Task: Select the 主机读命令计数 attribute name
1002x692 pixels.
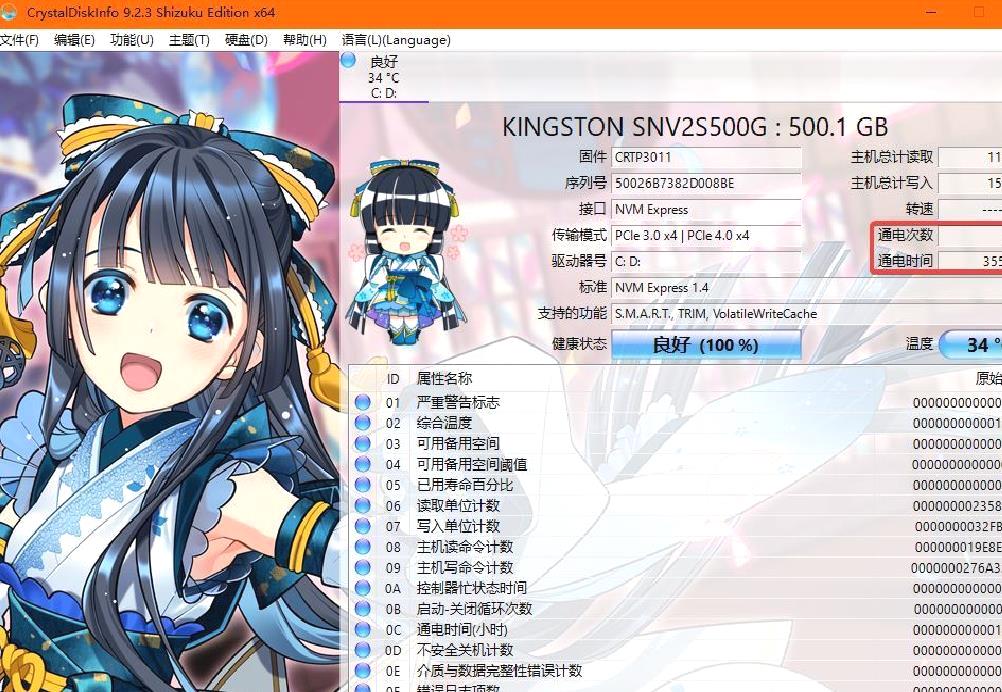Action: 465,547
